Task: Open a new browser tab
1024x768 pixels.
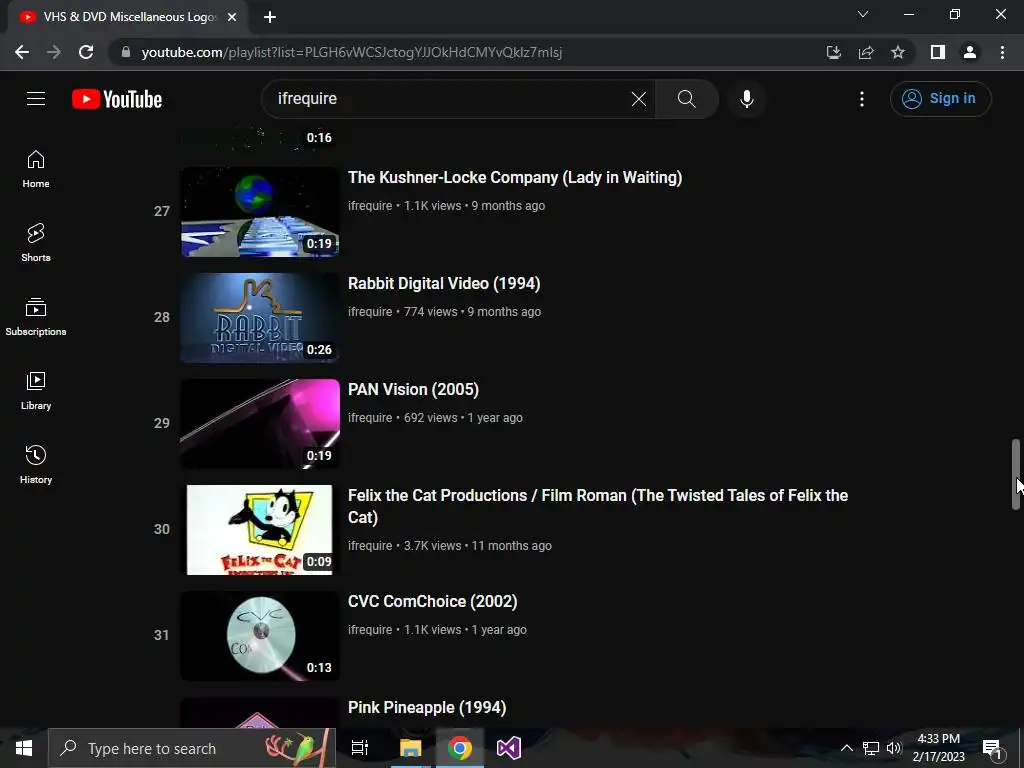Action: coord(270,17)
